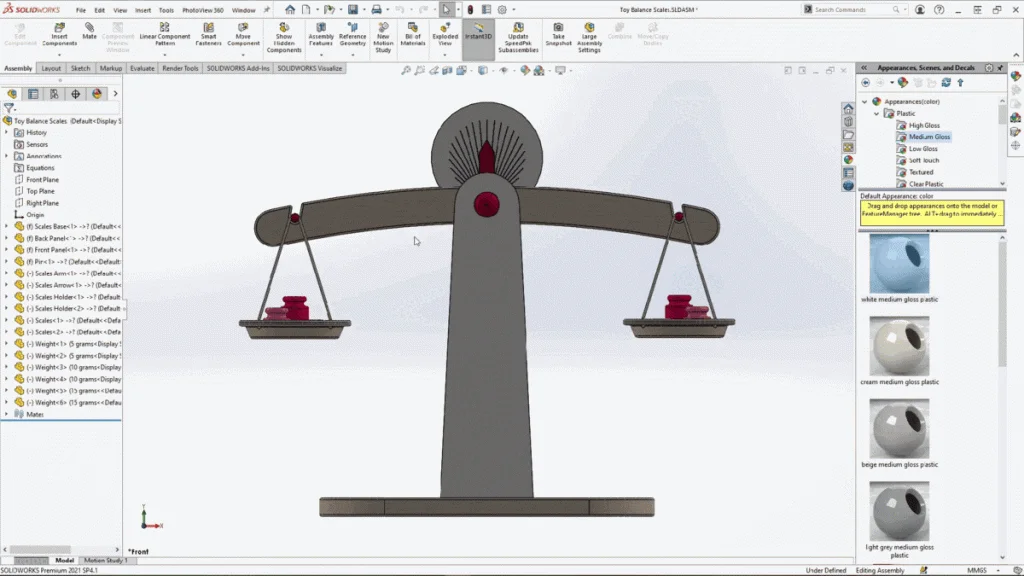This screenshot has height=576, width=1024.
Task: Open Large Assembly Settings
Action: (589, 37)
